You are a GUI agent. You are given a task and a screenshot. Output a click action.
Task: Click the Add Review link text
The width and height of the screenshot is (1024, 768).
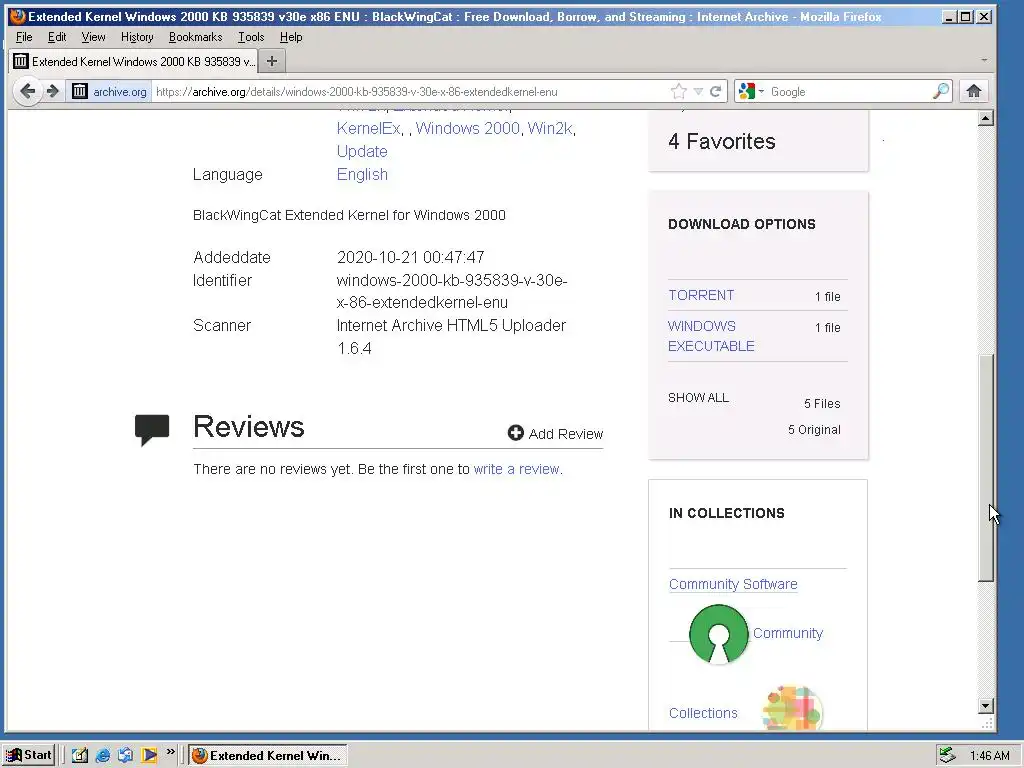(566, 434)
